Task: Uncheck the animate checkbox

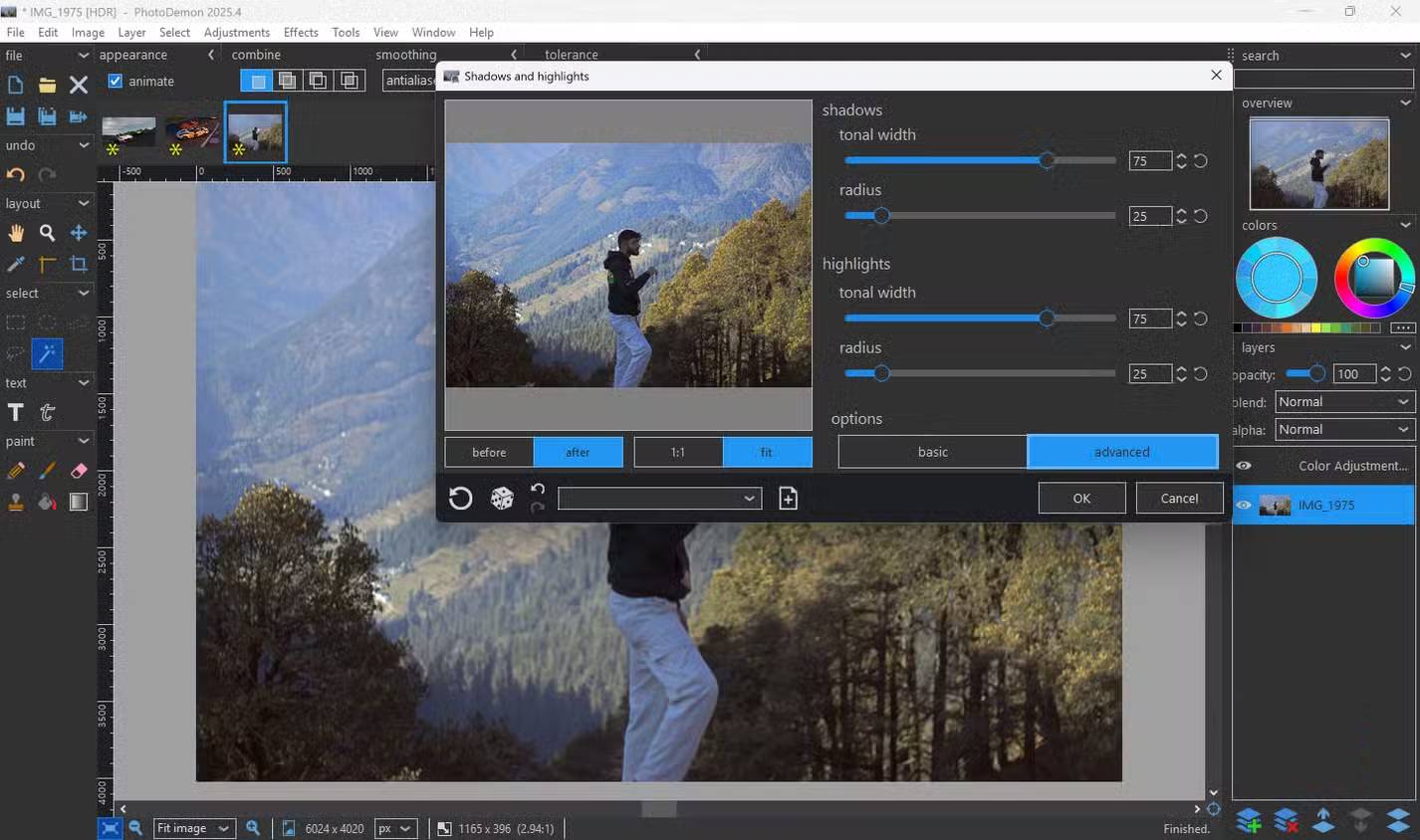Action: tap(116, 82)
